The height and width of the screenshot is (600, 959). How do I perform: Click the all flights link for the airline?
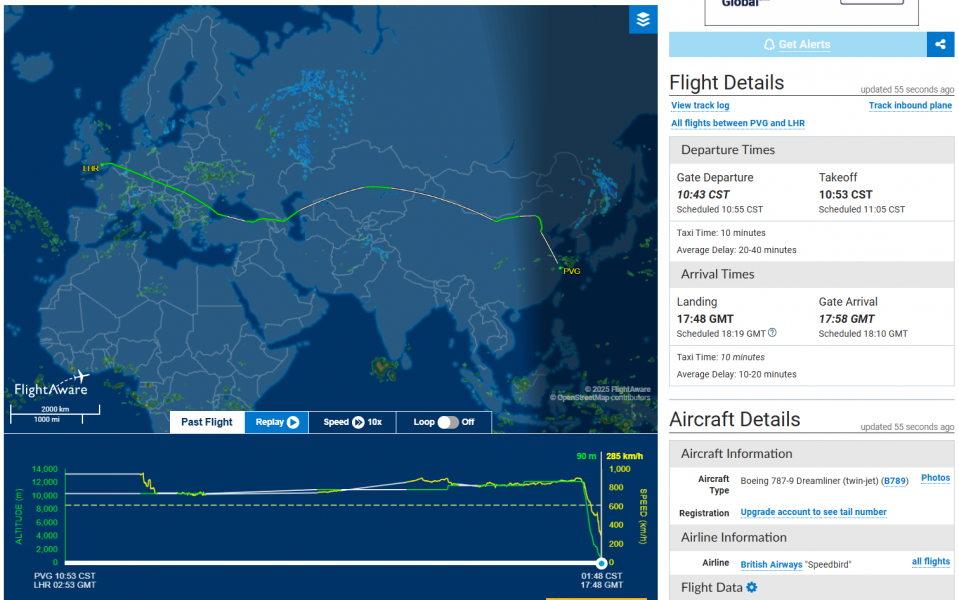click(931, 561)
